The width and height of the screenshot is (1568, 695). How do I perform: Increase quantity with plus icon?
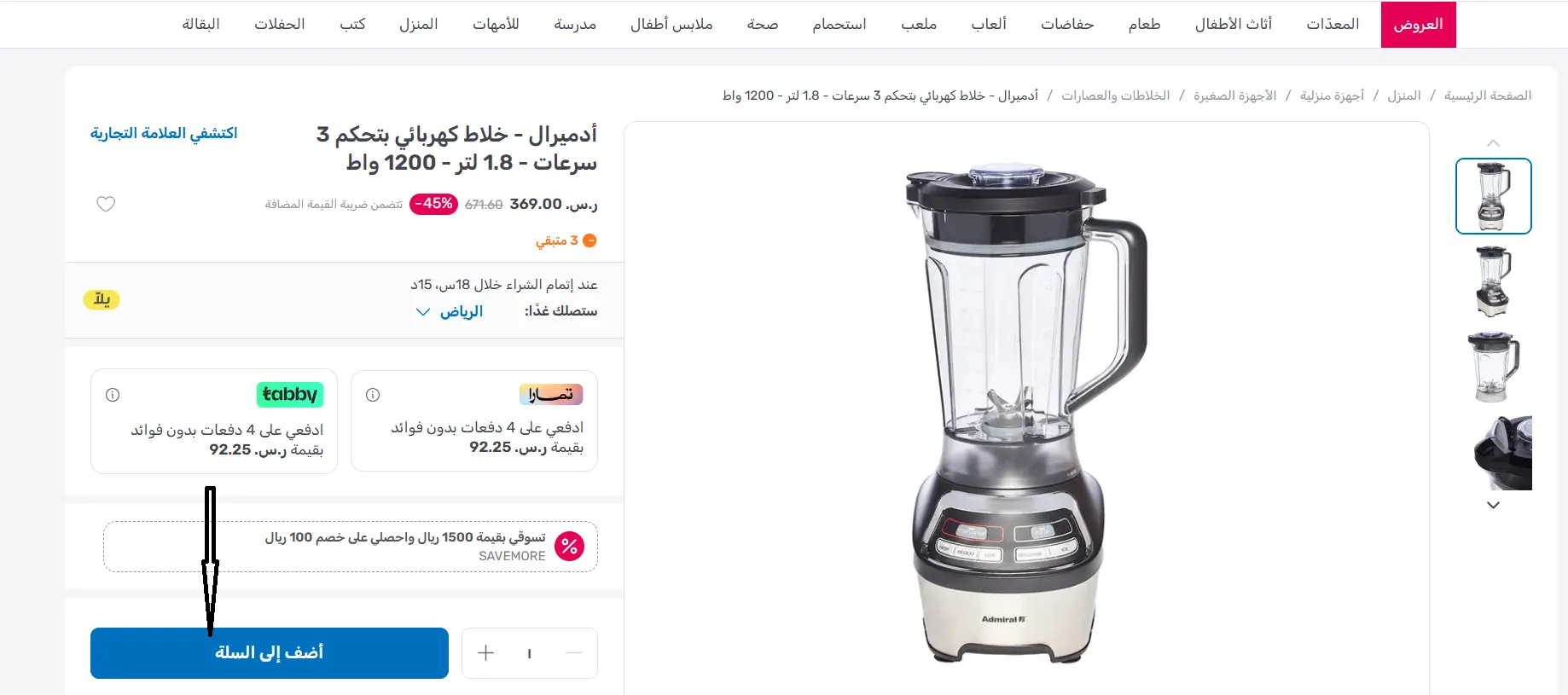click(x=485, y=653)
